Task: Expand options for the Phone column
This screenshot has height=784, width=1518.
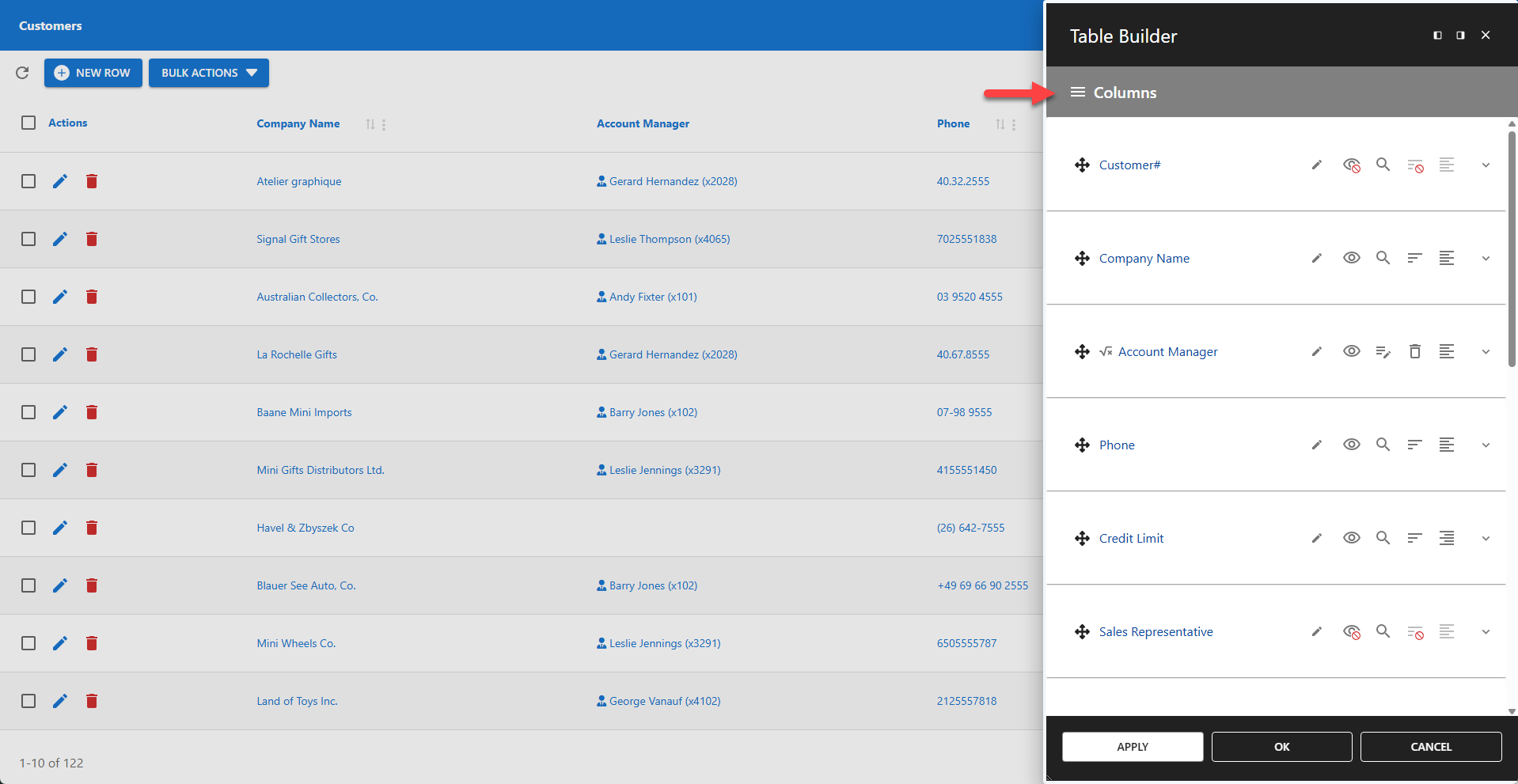Action: point(1485,445)
